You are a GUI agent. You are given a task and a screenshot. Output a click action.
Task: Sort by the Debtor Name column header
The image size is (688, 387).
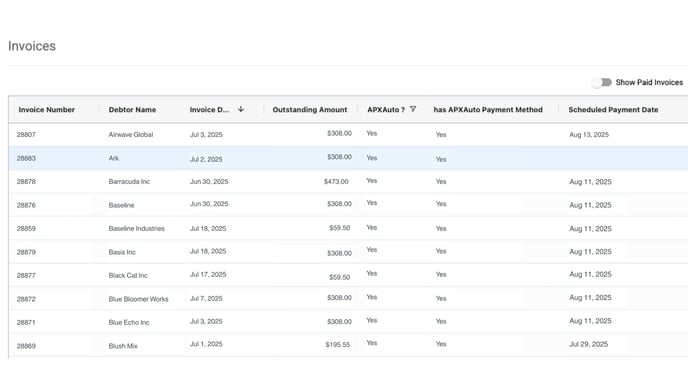pos(133,110)
